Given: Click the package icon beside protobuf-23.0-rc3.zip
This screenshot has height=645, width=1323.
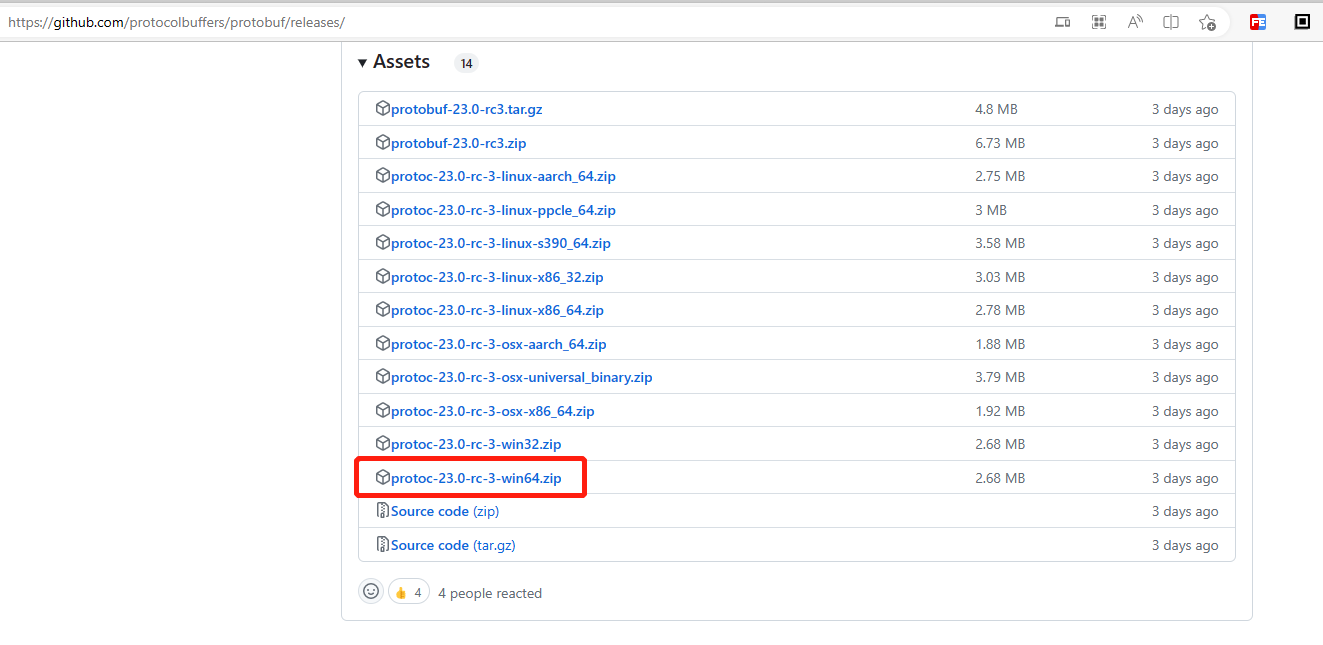Looking at the screenshot, I should click(382, 142).
